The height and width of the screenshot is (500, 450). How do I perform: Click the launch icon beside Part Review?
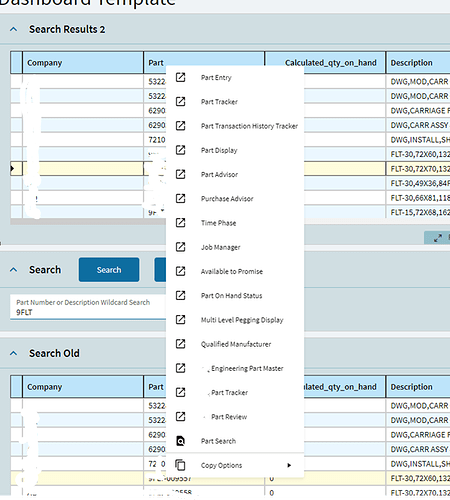pyautogui.click(x=180, y=417)
